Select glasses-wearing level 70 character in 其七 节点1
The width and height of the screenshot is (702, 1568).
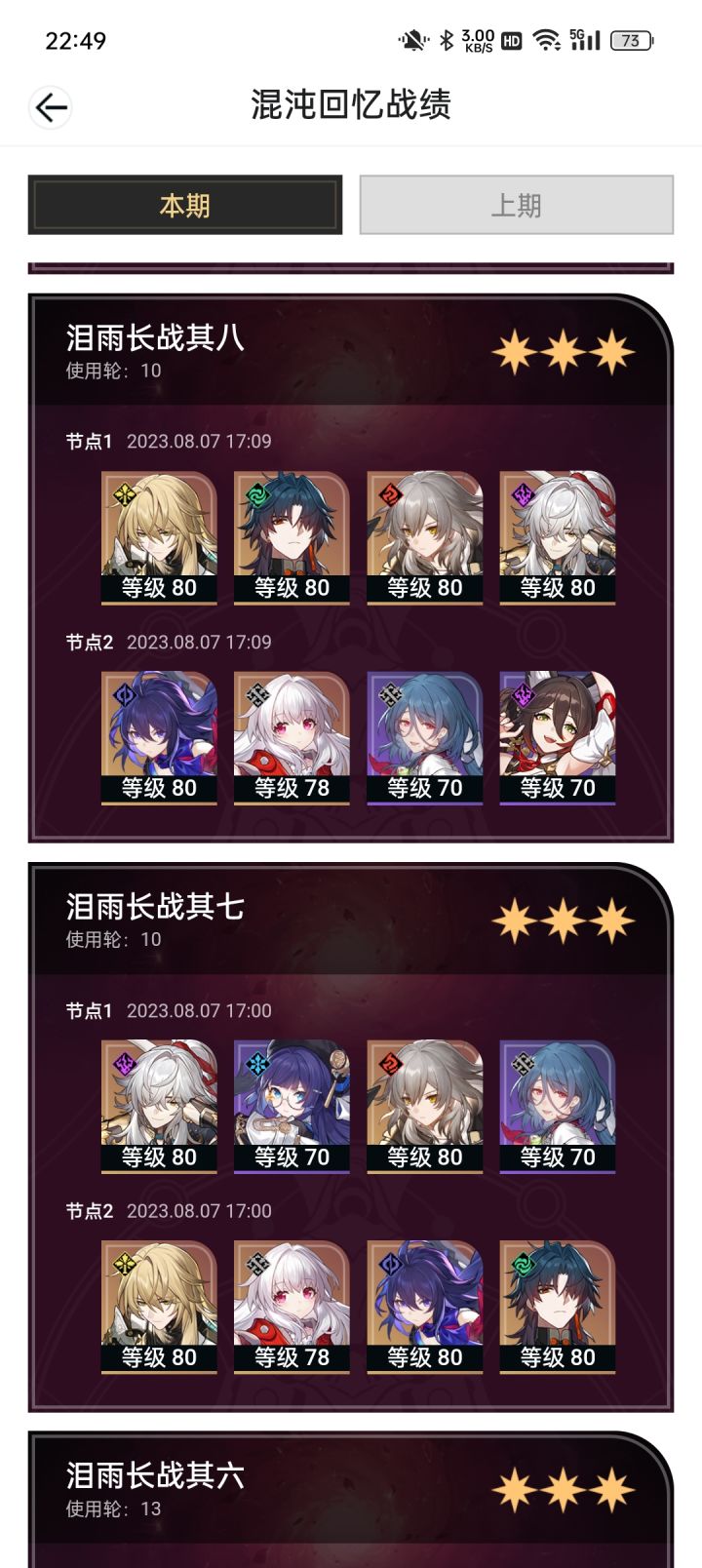coord(292,1107)
